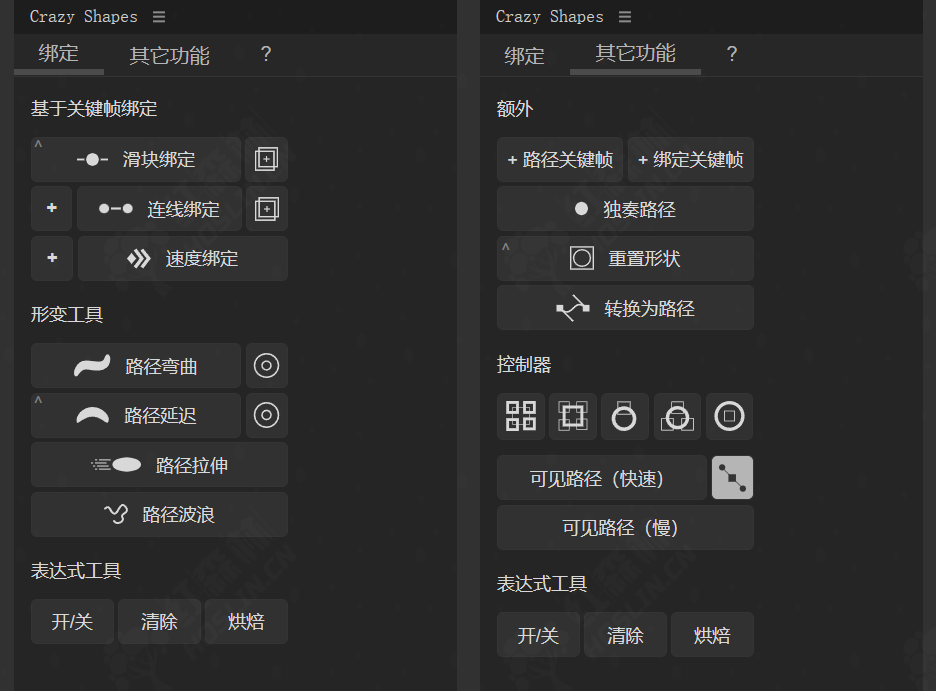Screen dimensions: 936x691
Task: Apply 路径延迟 path delay tool
Action: pos(136,415)
